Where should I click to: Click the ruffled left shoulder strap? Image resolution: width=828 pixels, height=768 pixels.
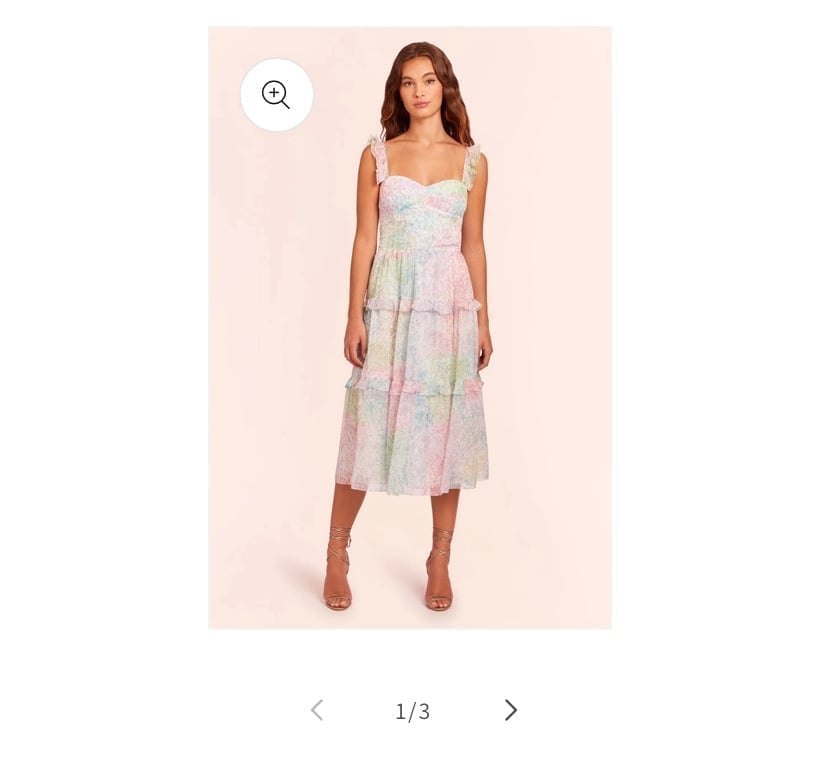378,158
